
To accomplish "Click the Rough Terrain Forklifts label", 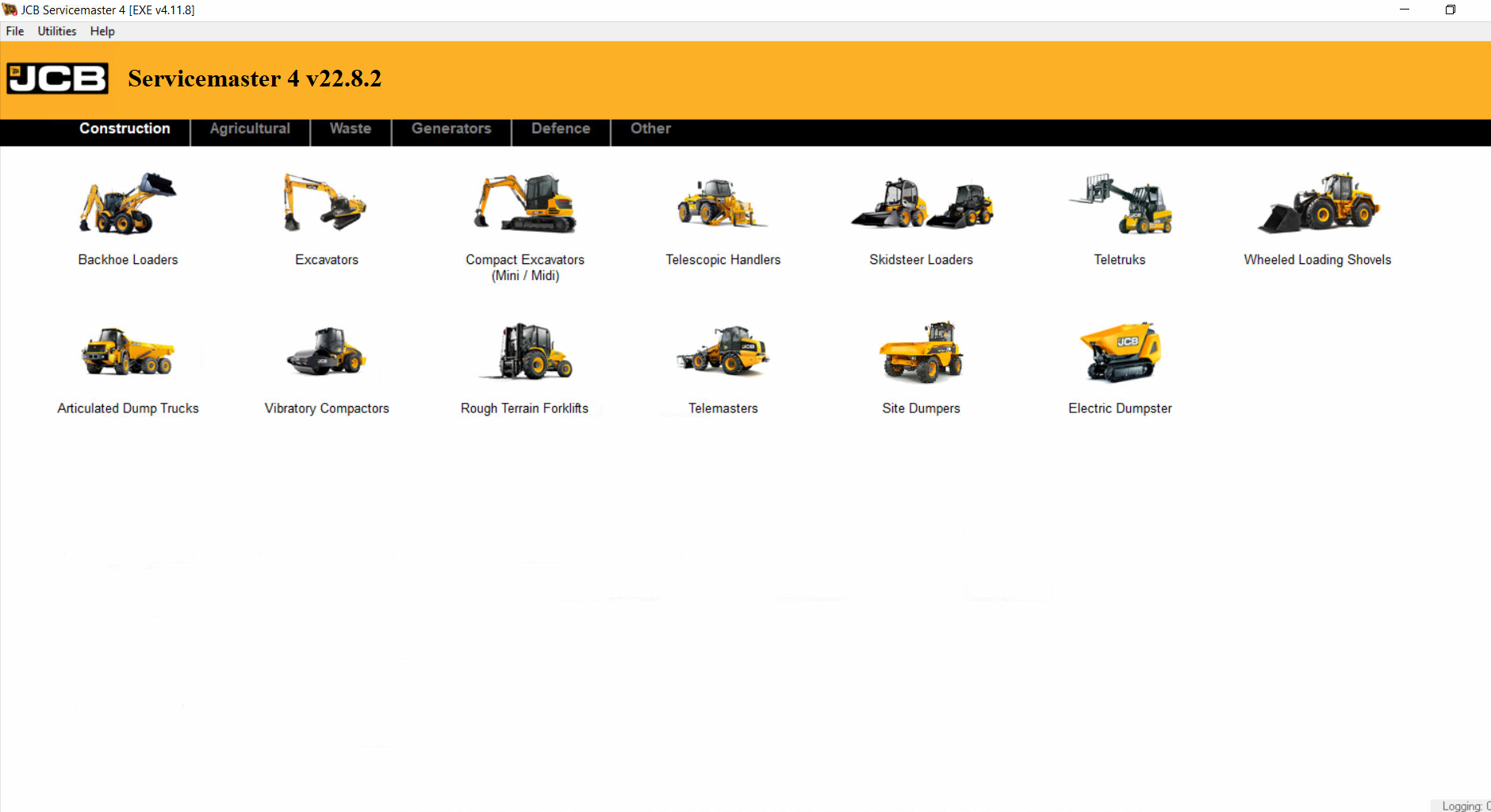I will (525, 408).
